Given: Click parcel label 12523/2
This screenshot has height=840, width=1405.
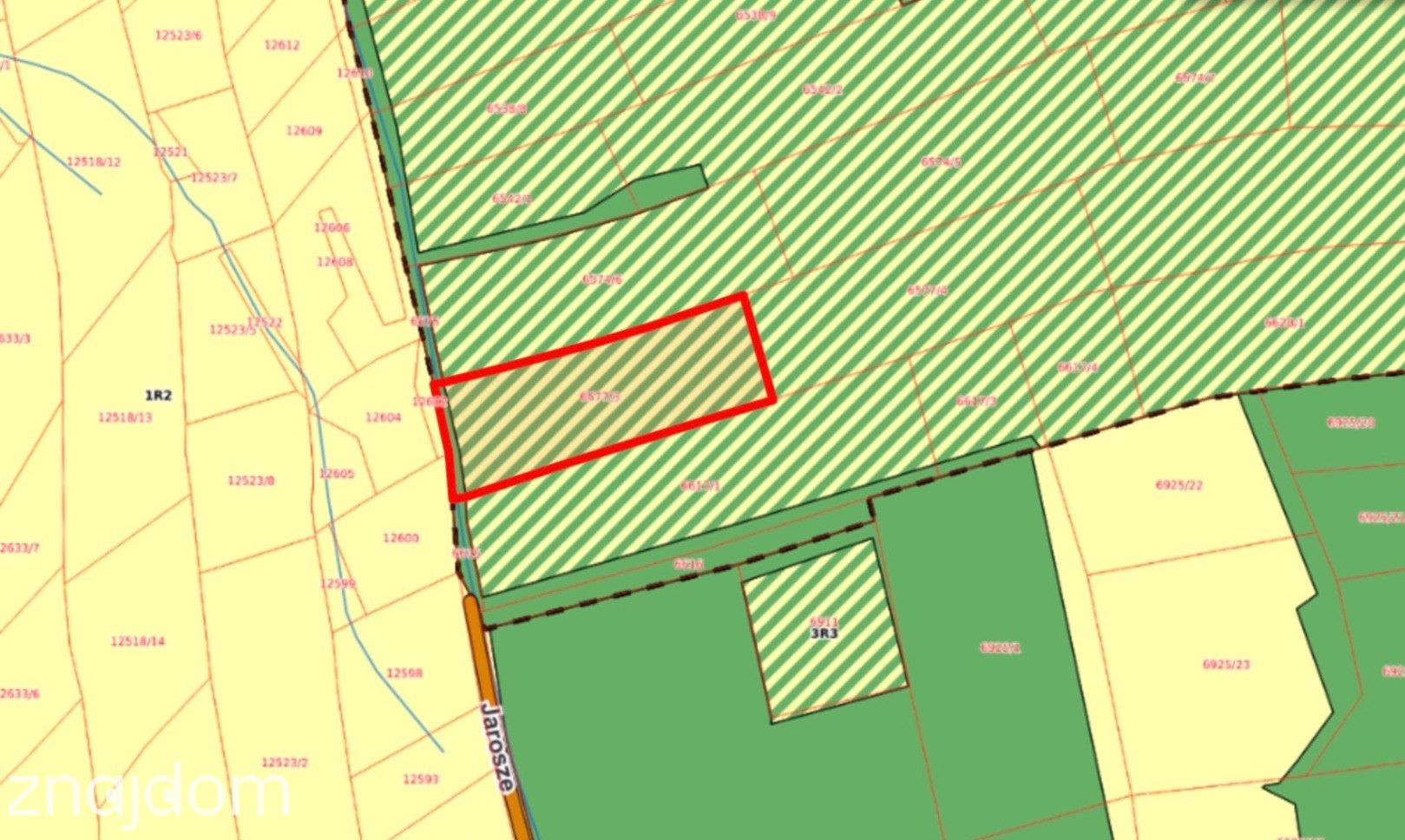Looking at the screenshot, I should pos(285,763).
